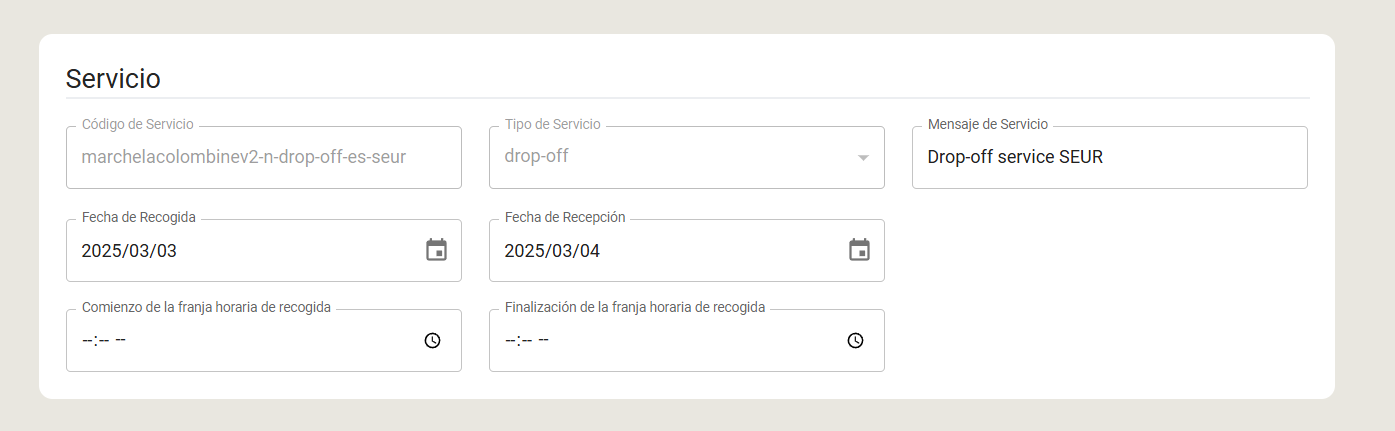The width and height of the screenshot is (1395, 431).
Task: Click the Mensaje de Servicio label
Action: [x=988, y=124]
